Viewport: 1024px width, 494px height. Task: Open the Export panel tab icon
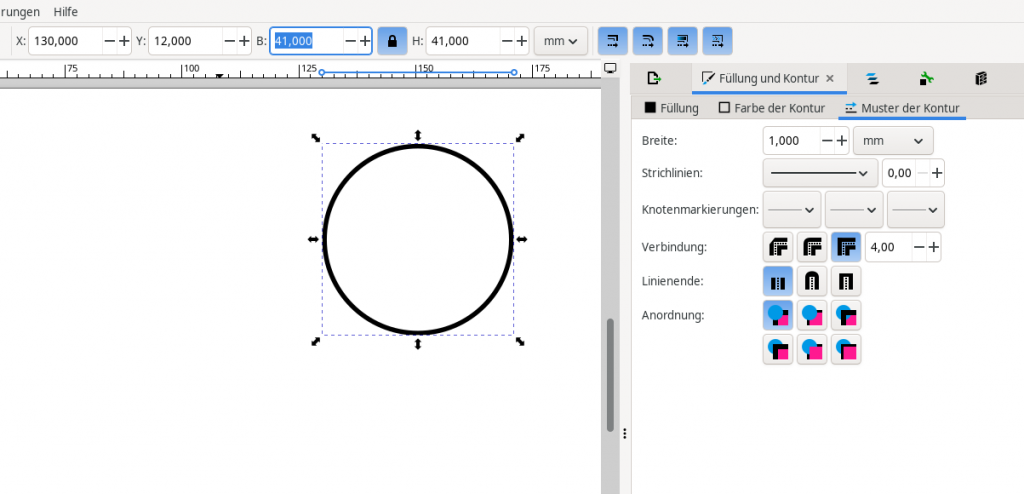[x=654, y=78]
